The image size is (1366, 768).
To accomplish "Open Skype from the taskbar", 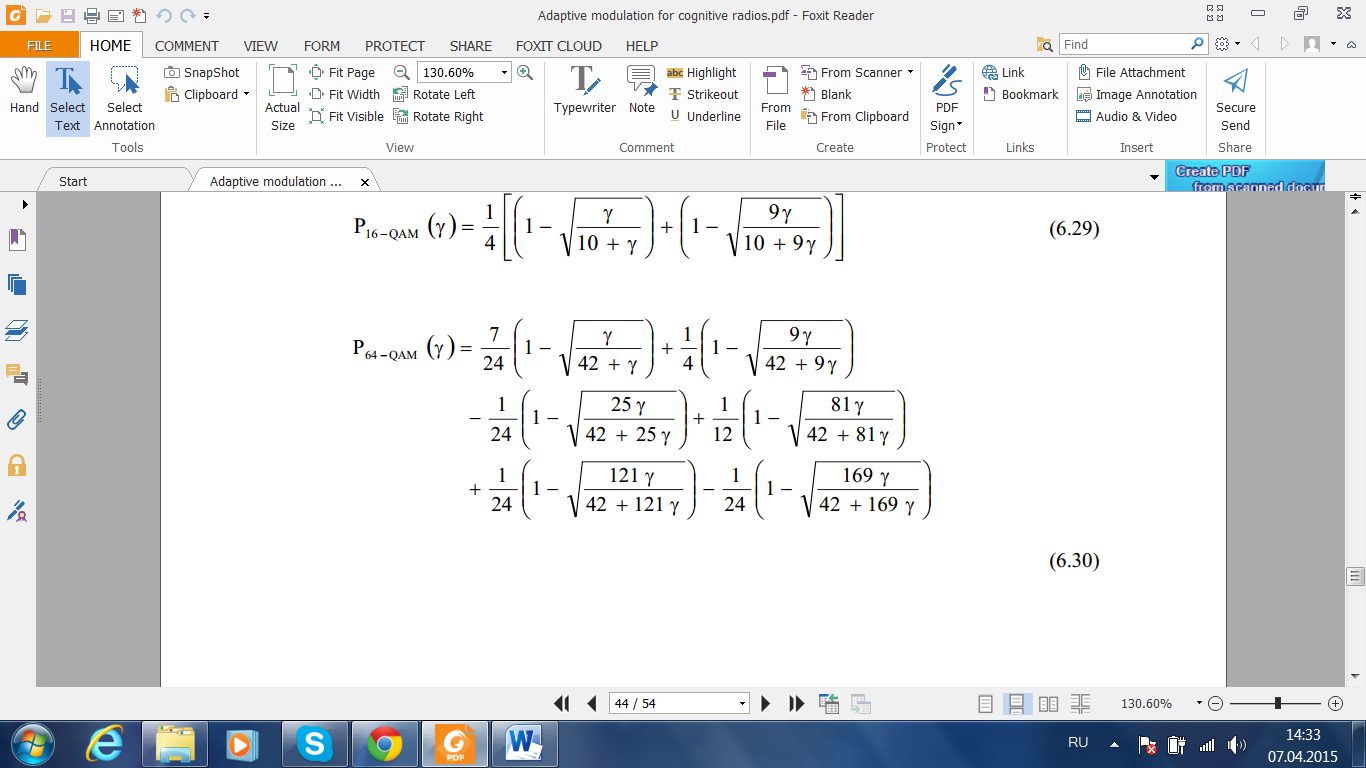I will tap(315, 744).
